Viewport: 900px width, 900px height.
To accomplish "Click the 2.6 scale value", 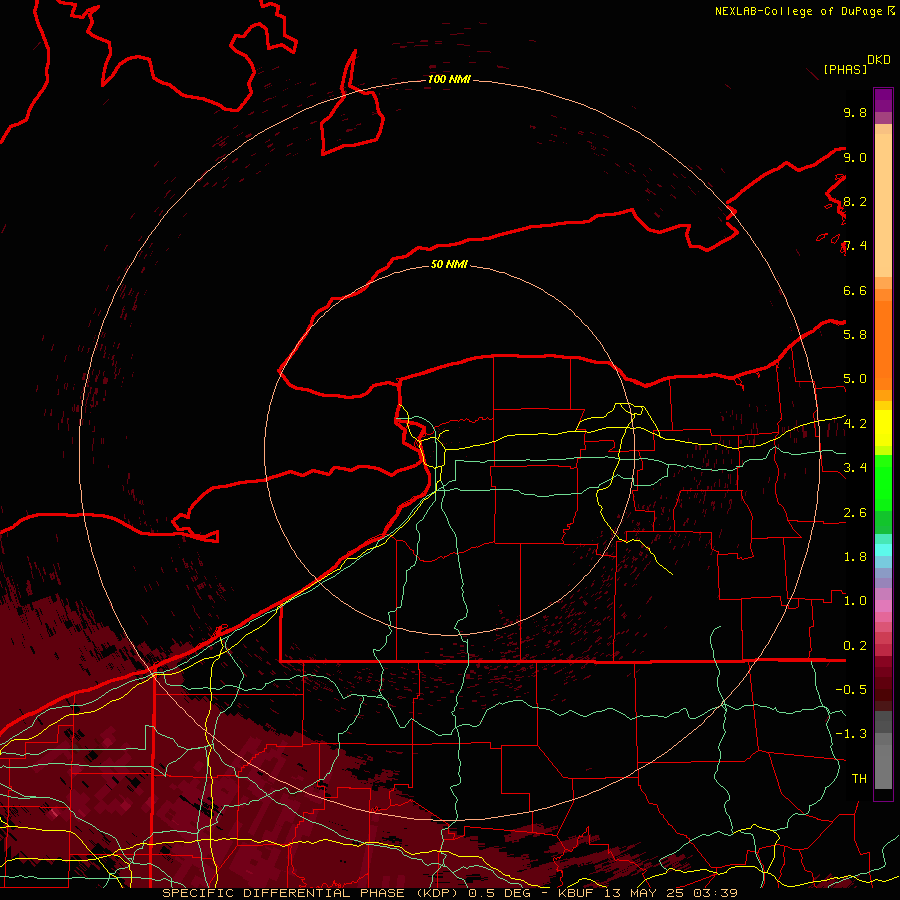I will 855,513.
